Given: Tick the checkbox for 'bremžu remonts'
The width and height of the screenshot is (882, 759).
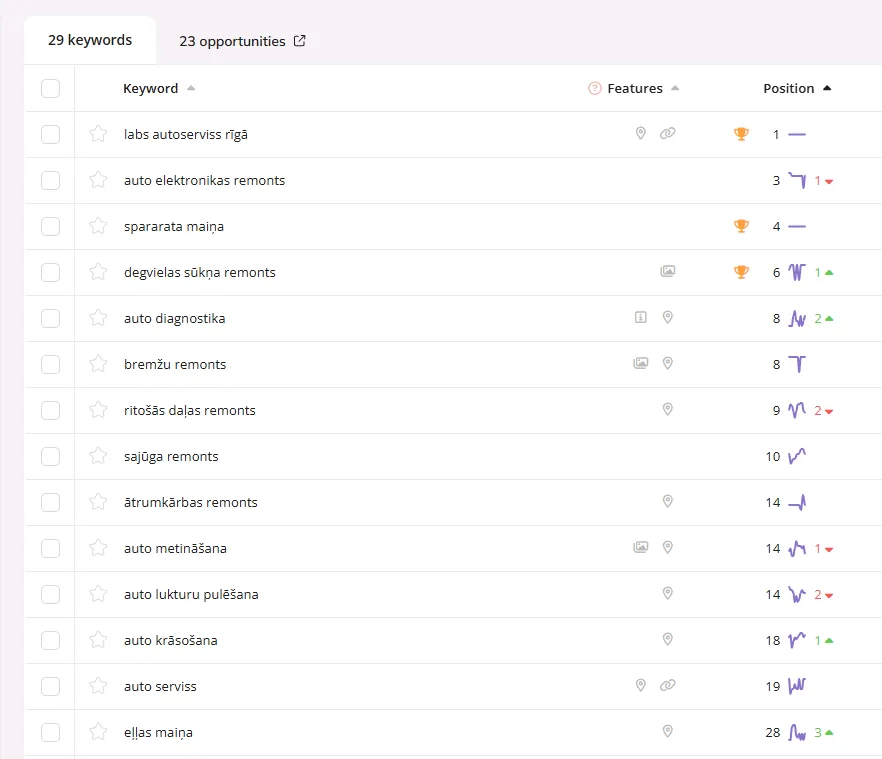Looking at the screenshot, I should pyautogui.click(x=51, y=365).
